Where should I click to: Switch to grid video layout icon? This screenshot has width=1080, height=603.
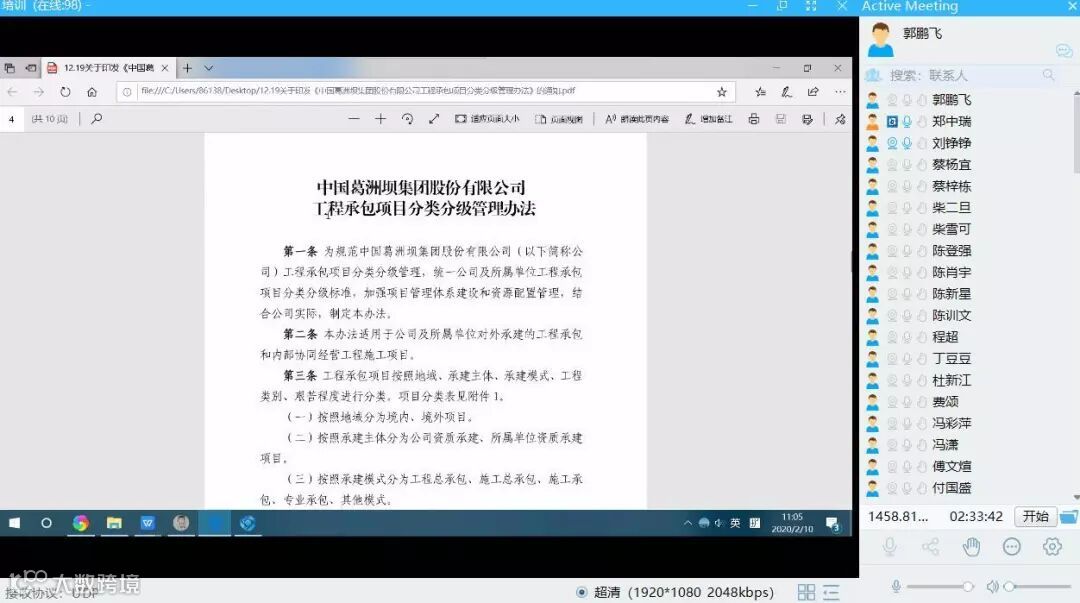pos(807,592)
